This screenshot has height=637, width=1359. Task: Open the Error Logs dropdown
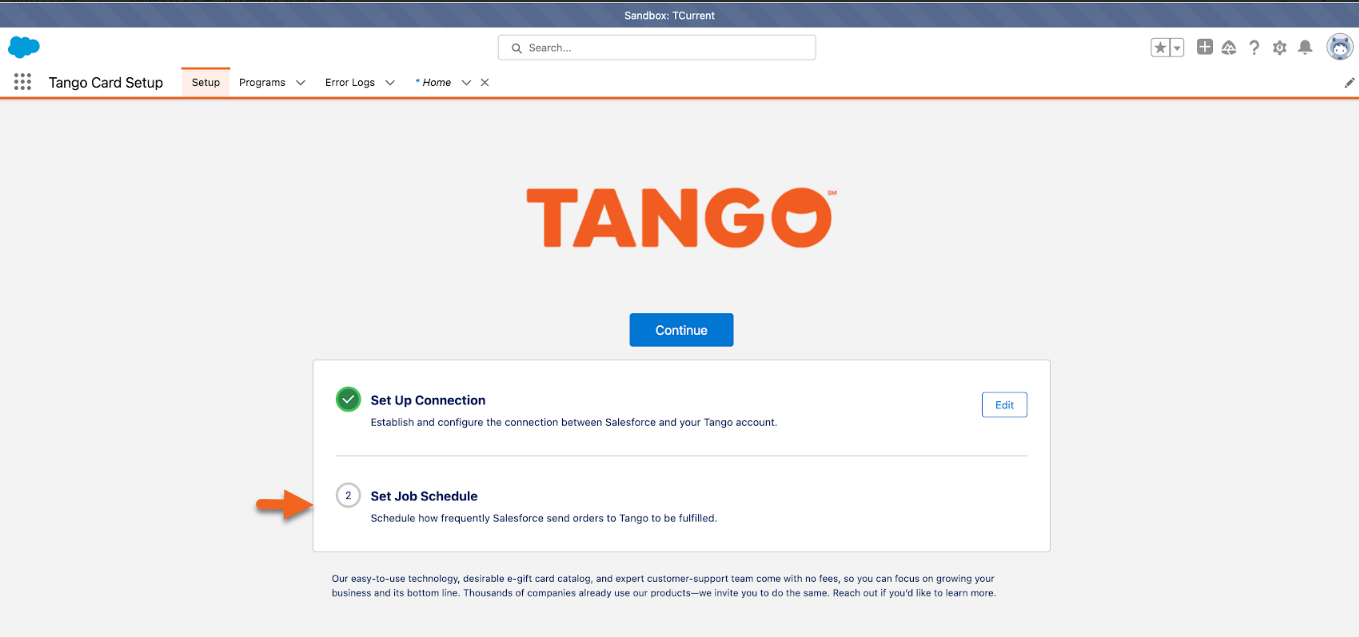(390, 82)
